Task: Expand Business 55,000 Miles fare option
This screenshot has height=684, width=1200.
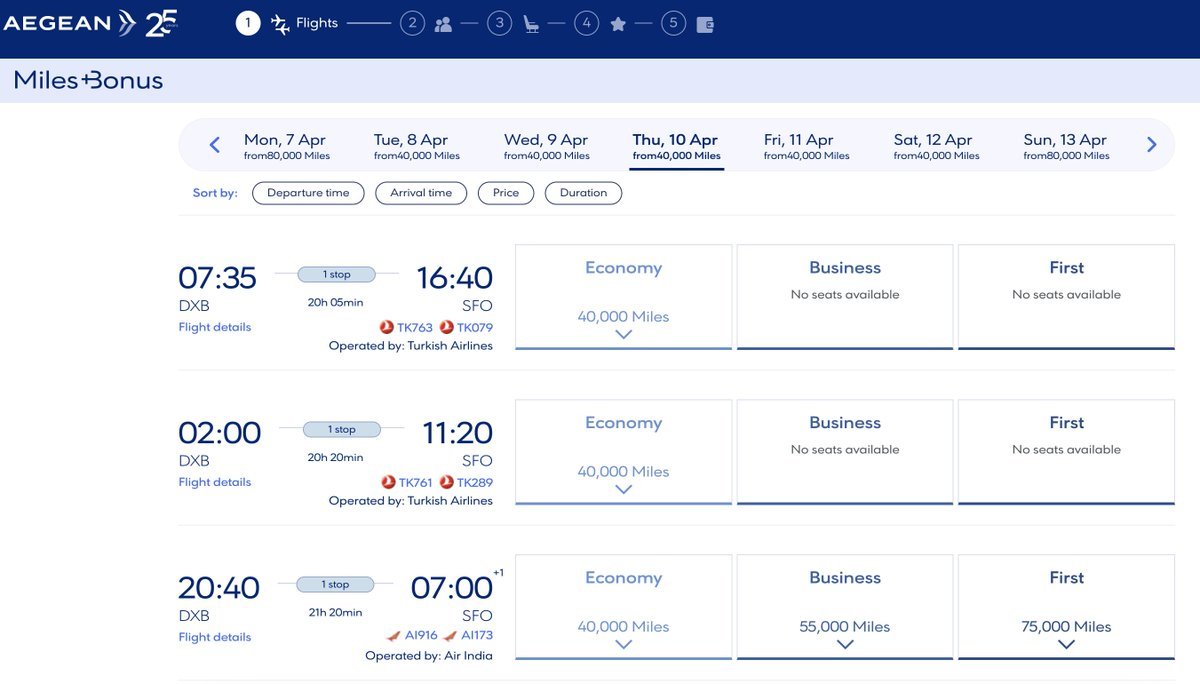Action: tap(845, 643)
